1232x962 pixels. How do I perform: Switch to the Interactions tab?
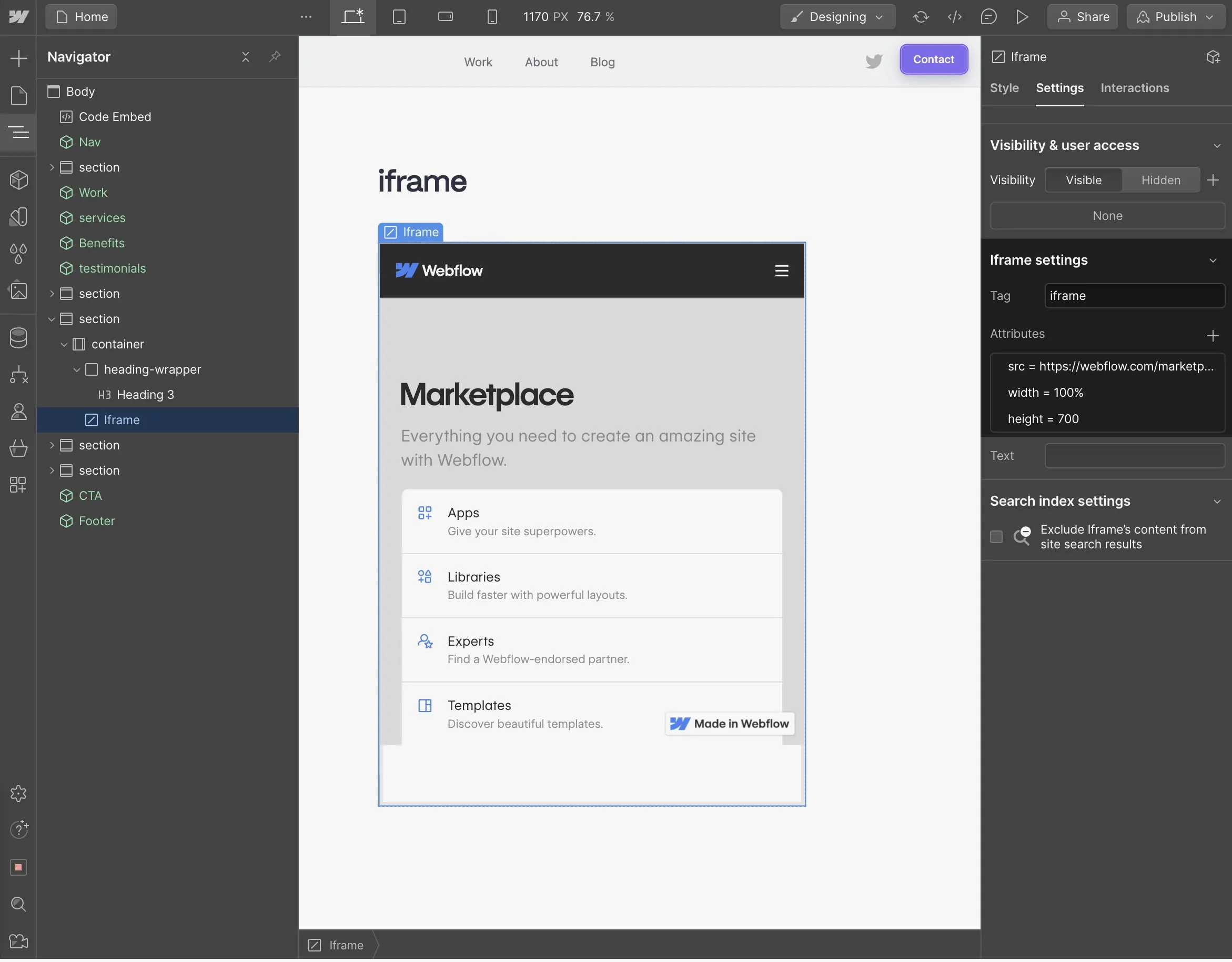[1134, 88]
